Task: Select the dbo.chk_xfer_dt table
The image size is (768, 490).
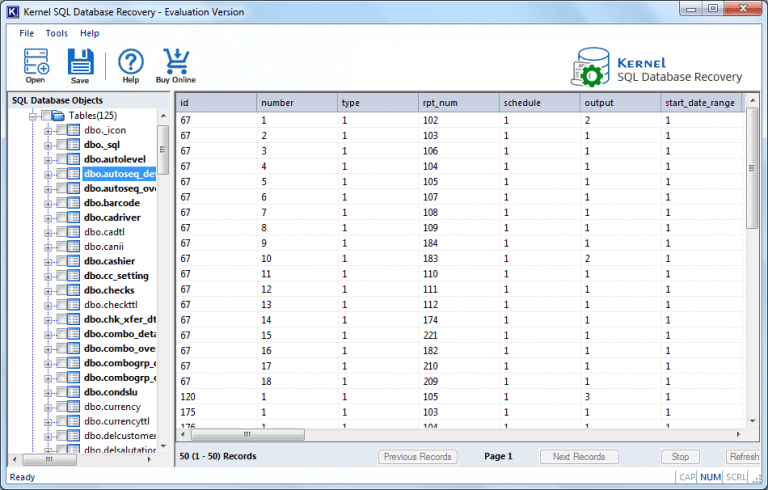Action: [x=120, y=319]
